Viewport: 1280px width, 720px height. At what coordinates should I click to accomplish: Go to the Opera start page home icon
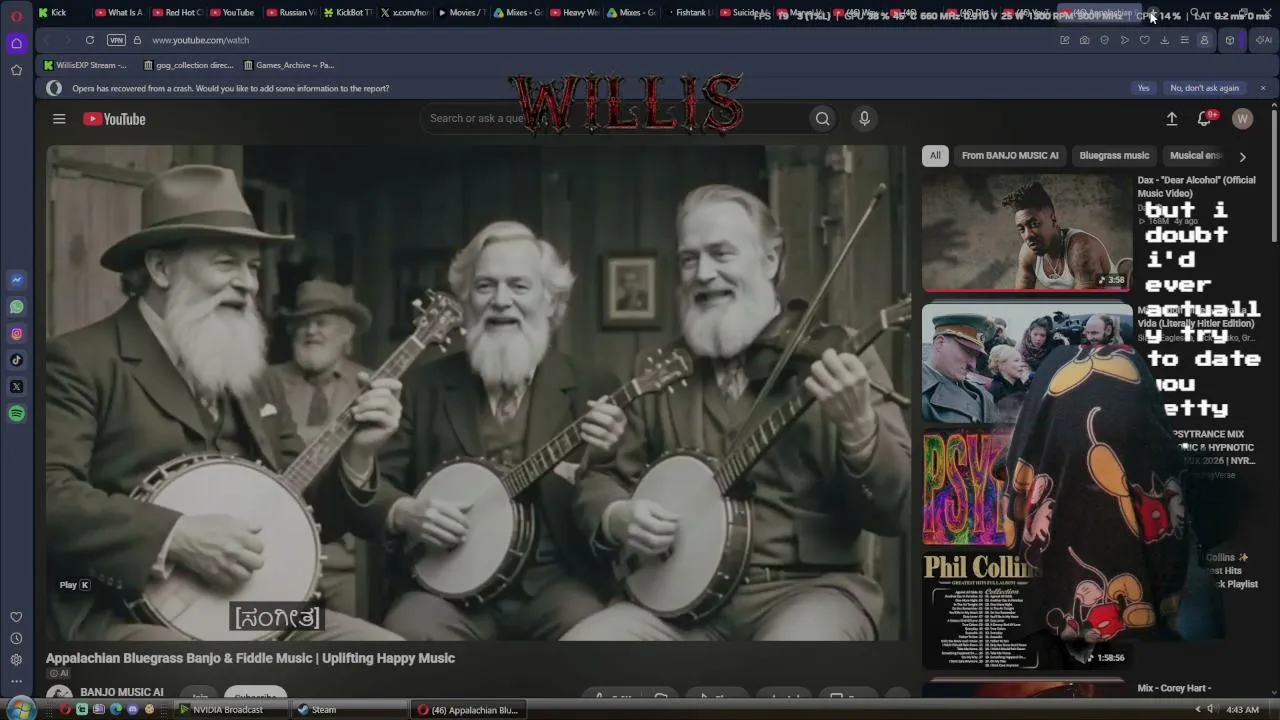coord(16,43)
